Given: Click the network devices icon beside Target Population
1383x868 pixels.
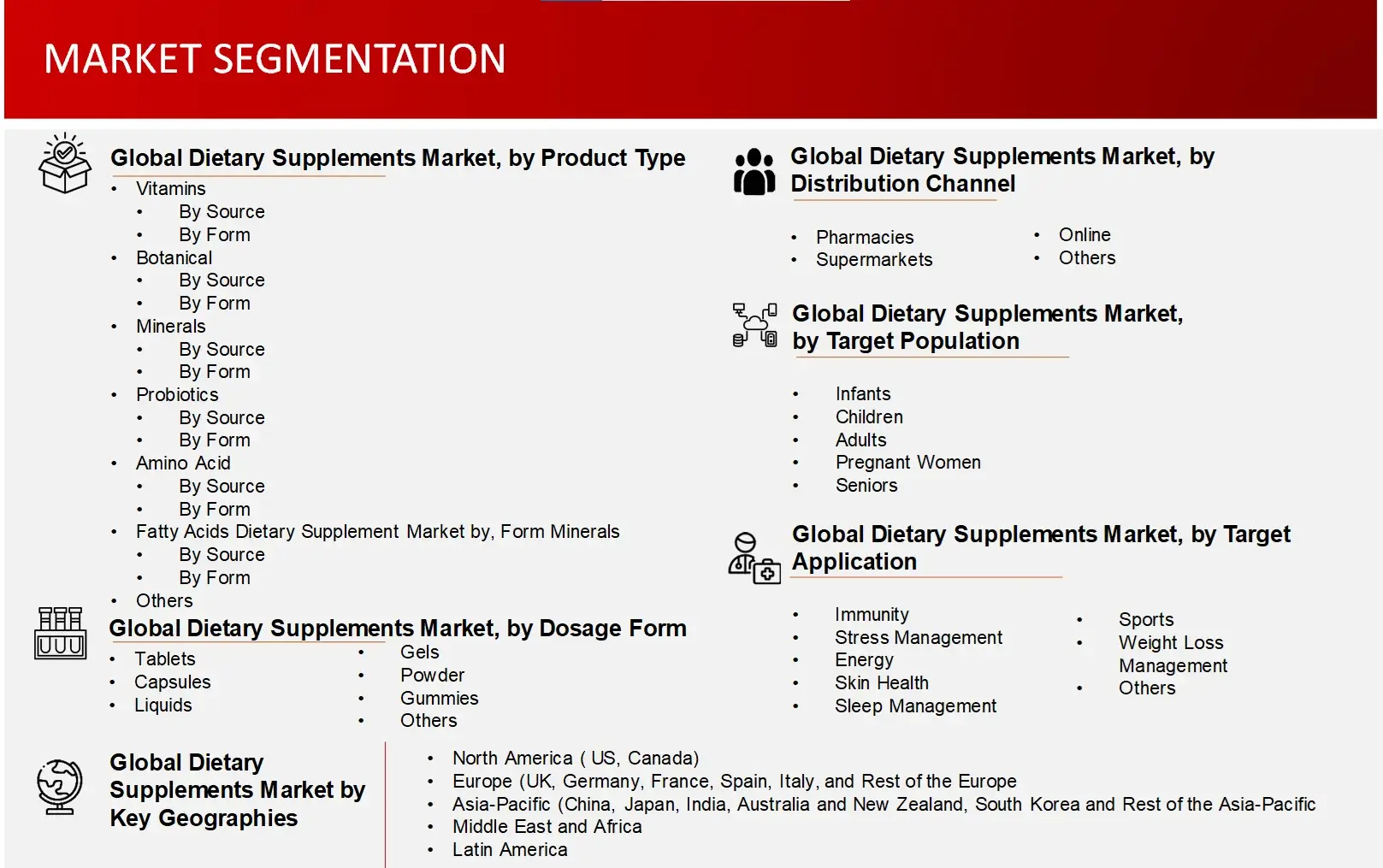Looking at the screenshot, I should click(755, 325).
